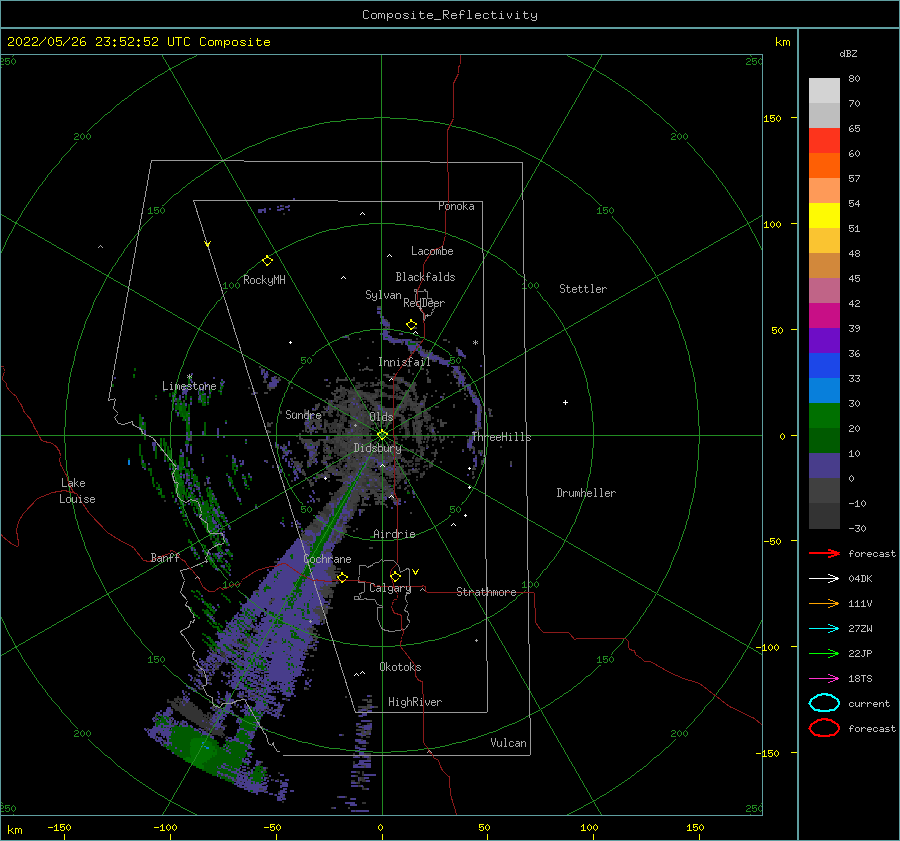
Task: Click the yellow diamond marker at Cochrane
Action: (343, 577)
